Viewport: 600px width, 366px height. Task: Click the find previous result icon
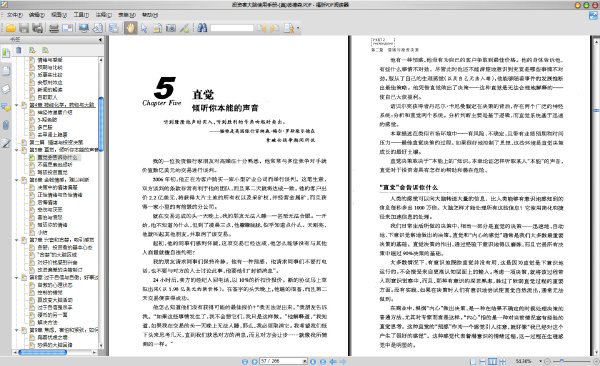262,28
